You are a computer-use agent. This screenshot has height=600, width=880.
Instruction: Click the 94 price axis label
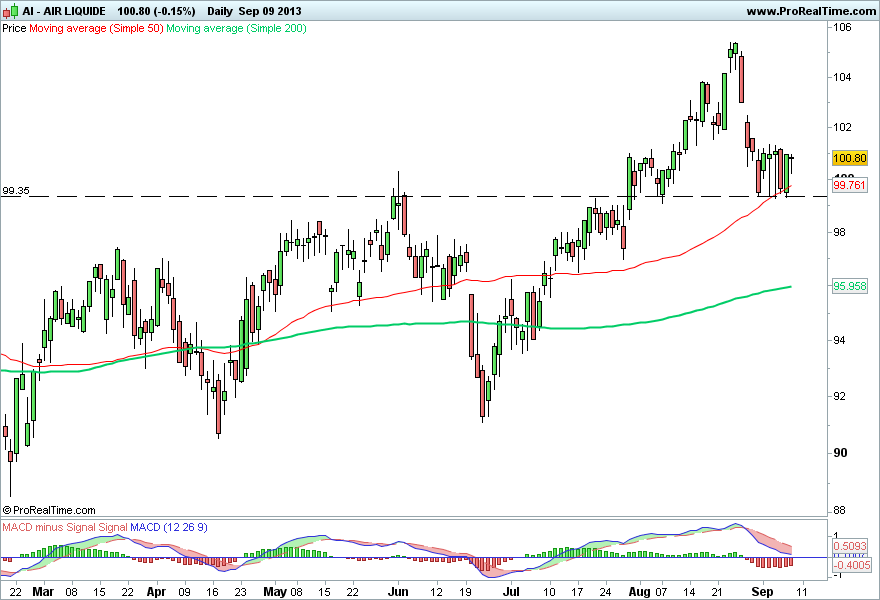(839, 340)
